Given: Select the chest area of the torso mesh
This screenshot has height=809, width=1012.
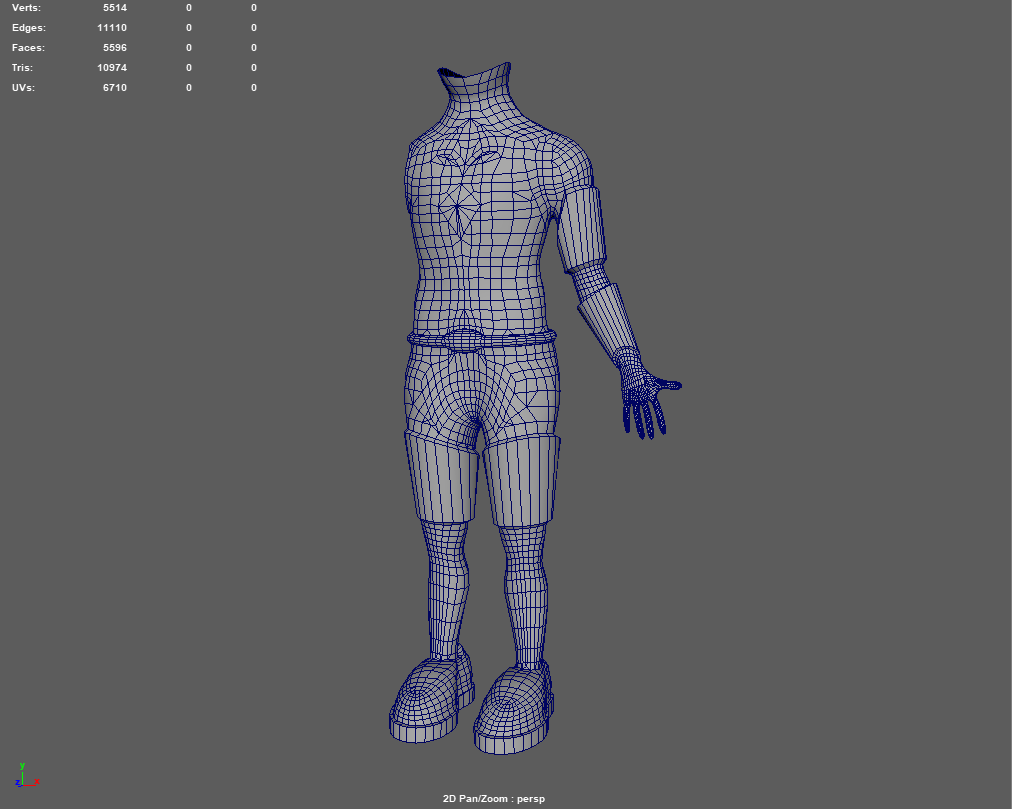Looking at the screenshot, I should [x=480, y=190].
